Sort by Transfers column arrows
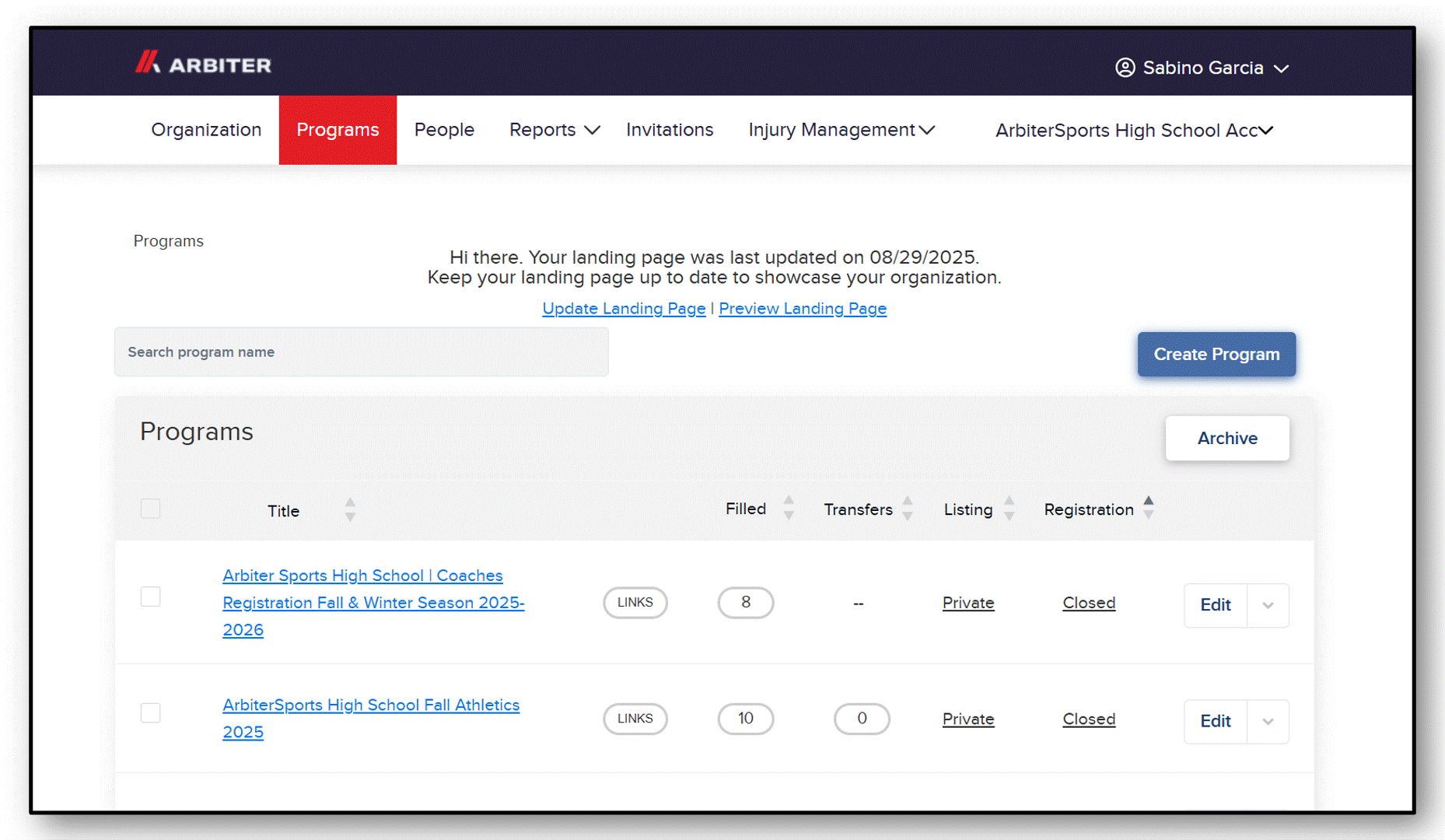 (x=908, y=509)
